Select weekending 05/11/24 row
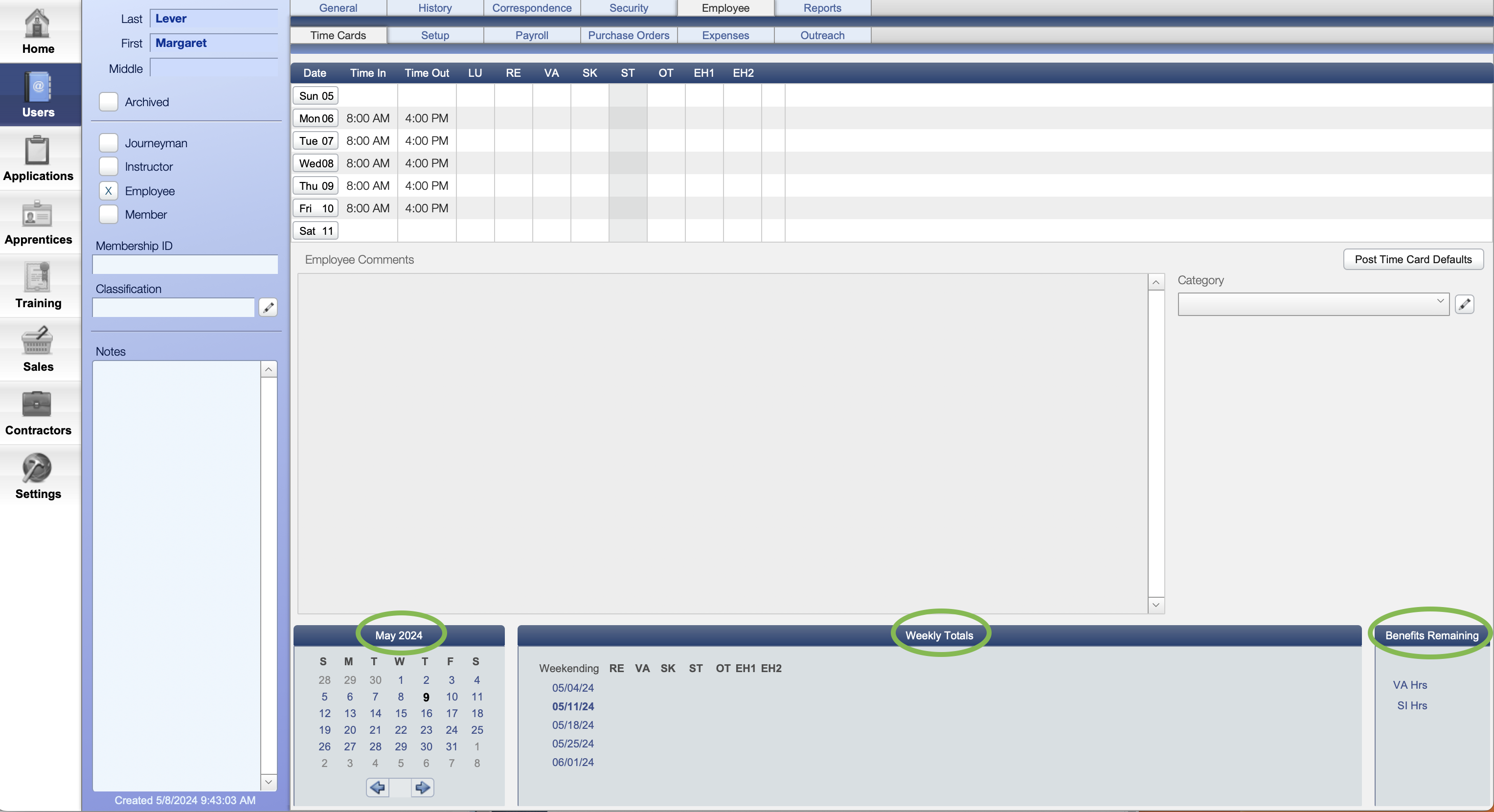 (573, 706)
